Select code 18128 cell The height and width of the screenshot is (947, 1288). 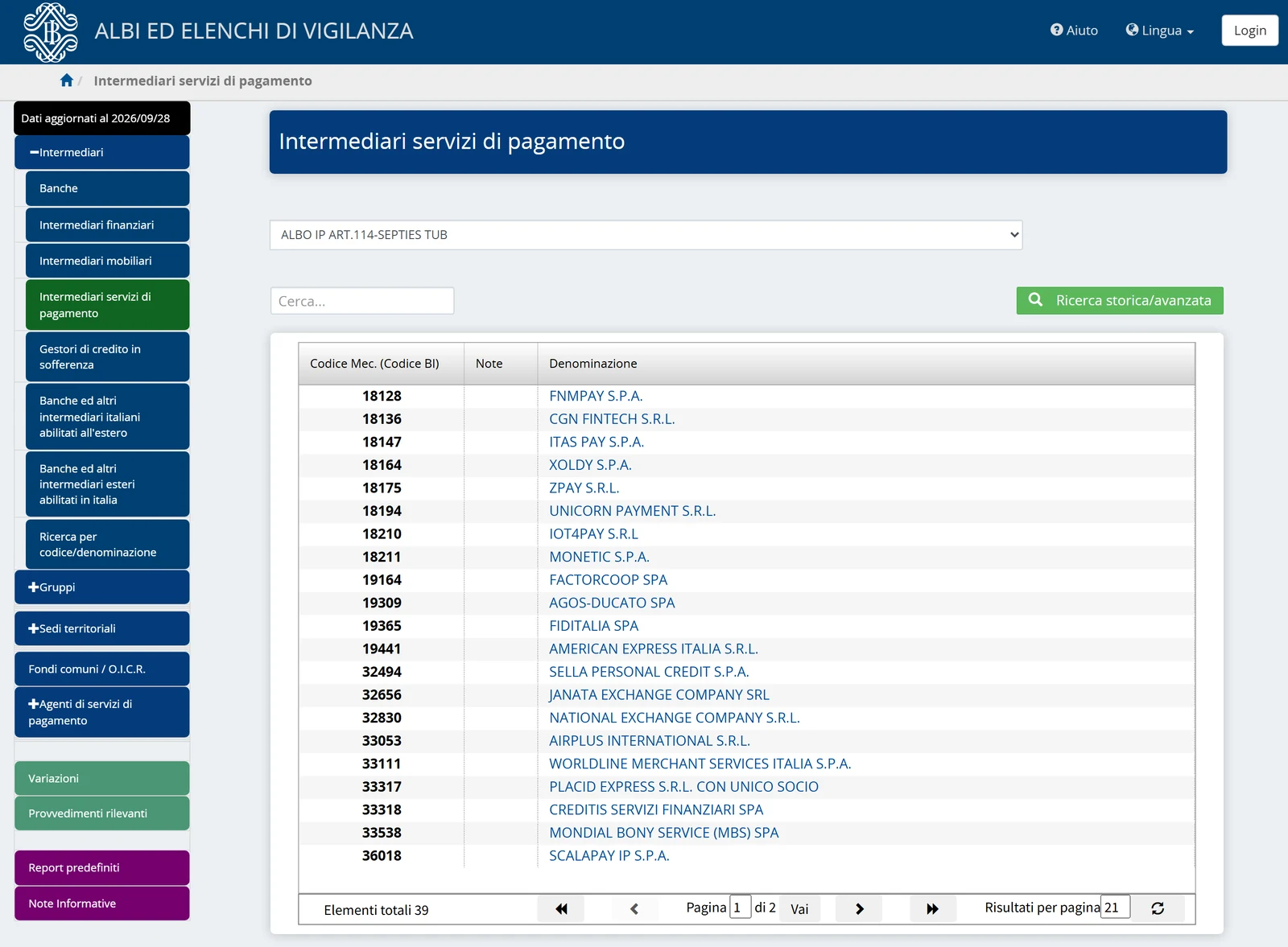pos(382,396)
